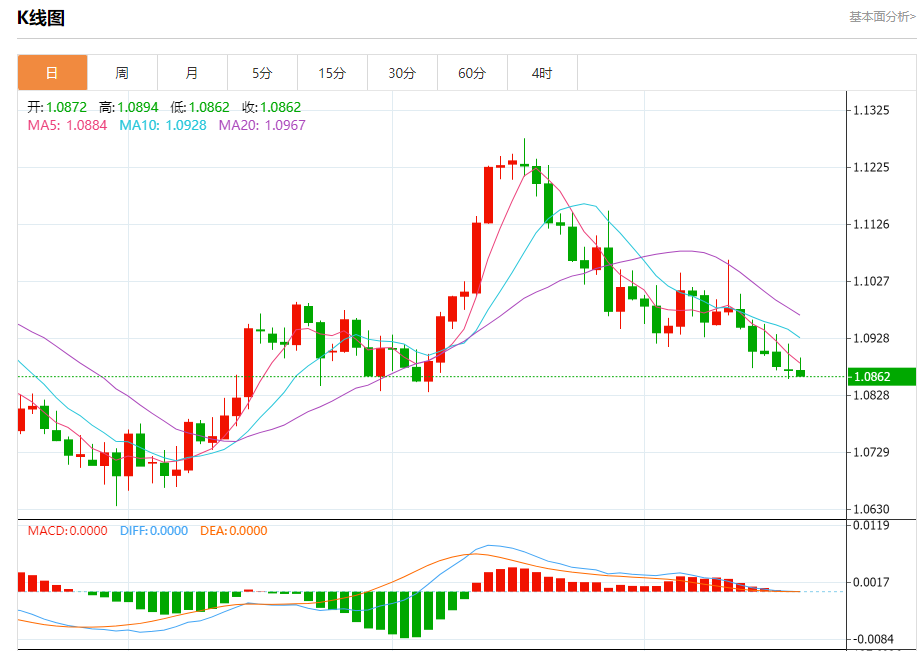Click the 1.1027 price axis label
The width and height of the screenshot is (923, 651).
coord(872,281)
